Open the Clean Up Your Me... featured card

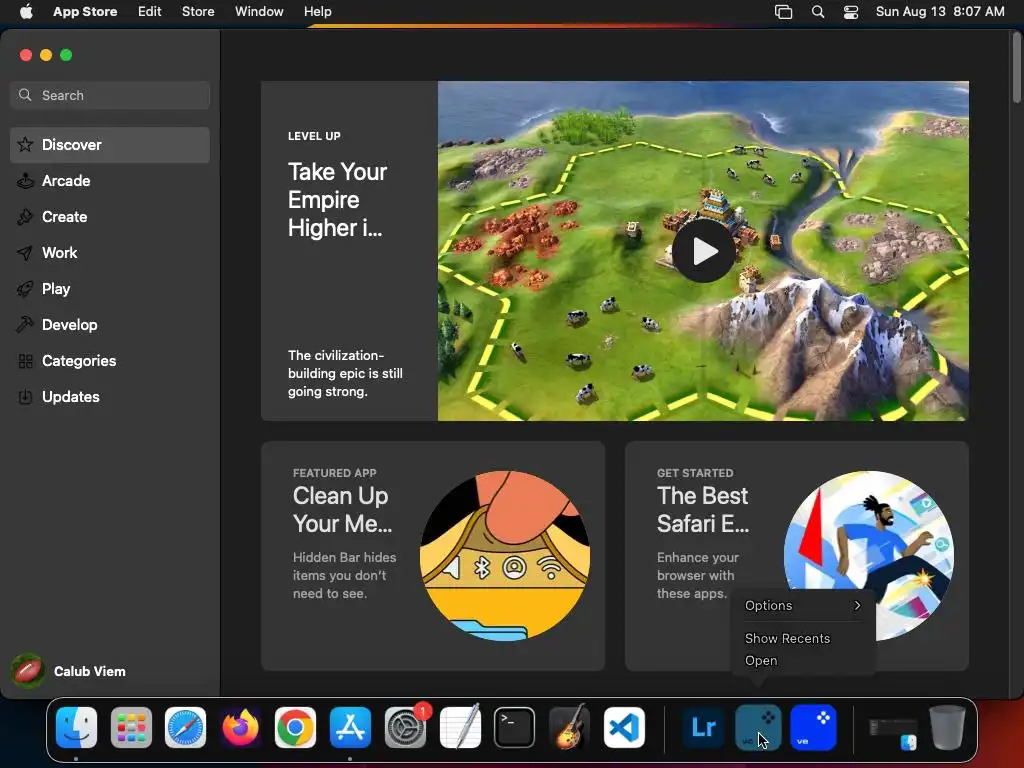pyautogui.click(x=433, y=556)
